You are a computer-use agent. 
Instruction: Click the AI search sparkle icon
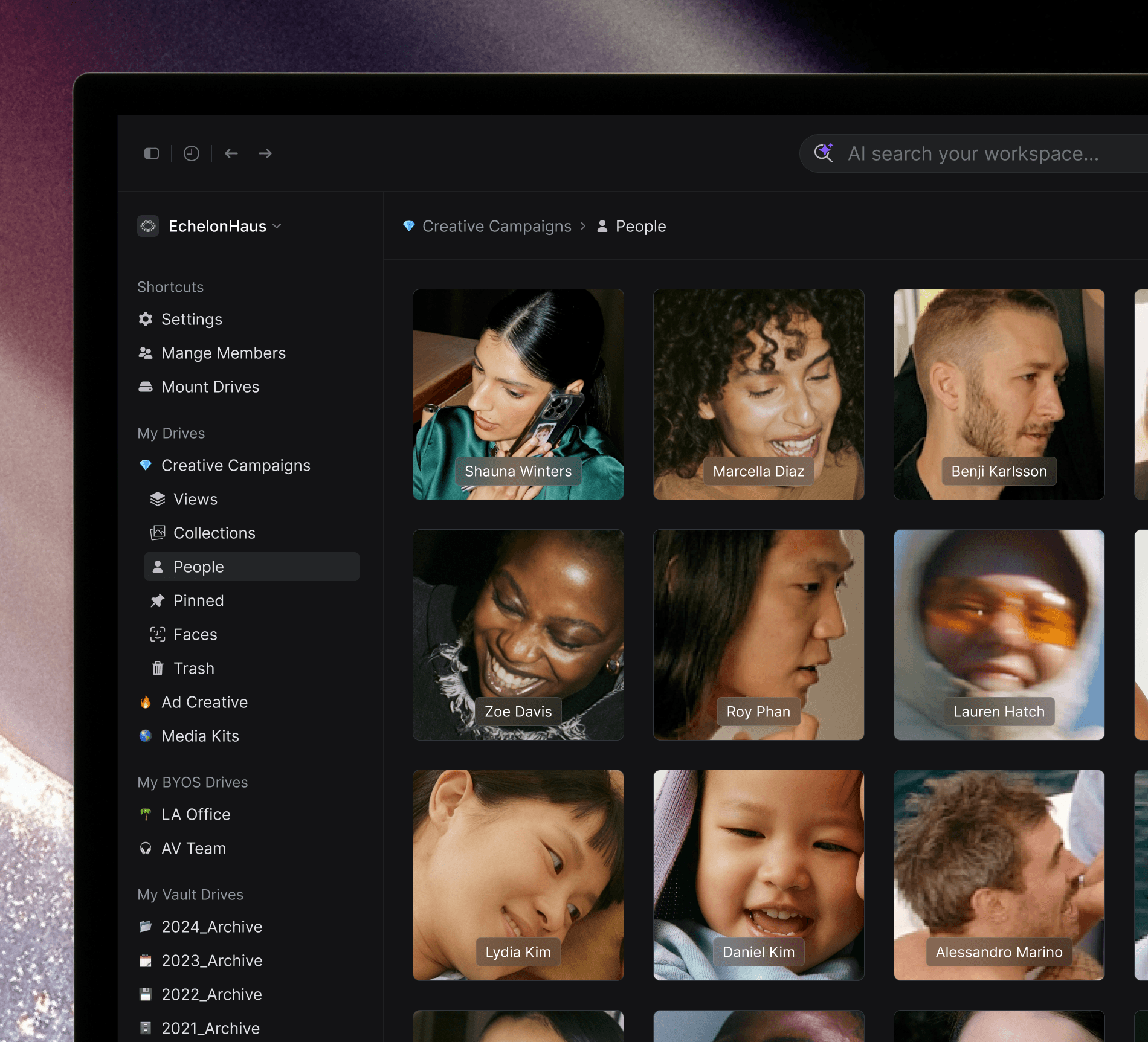(824, 153)
